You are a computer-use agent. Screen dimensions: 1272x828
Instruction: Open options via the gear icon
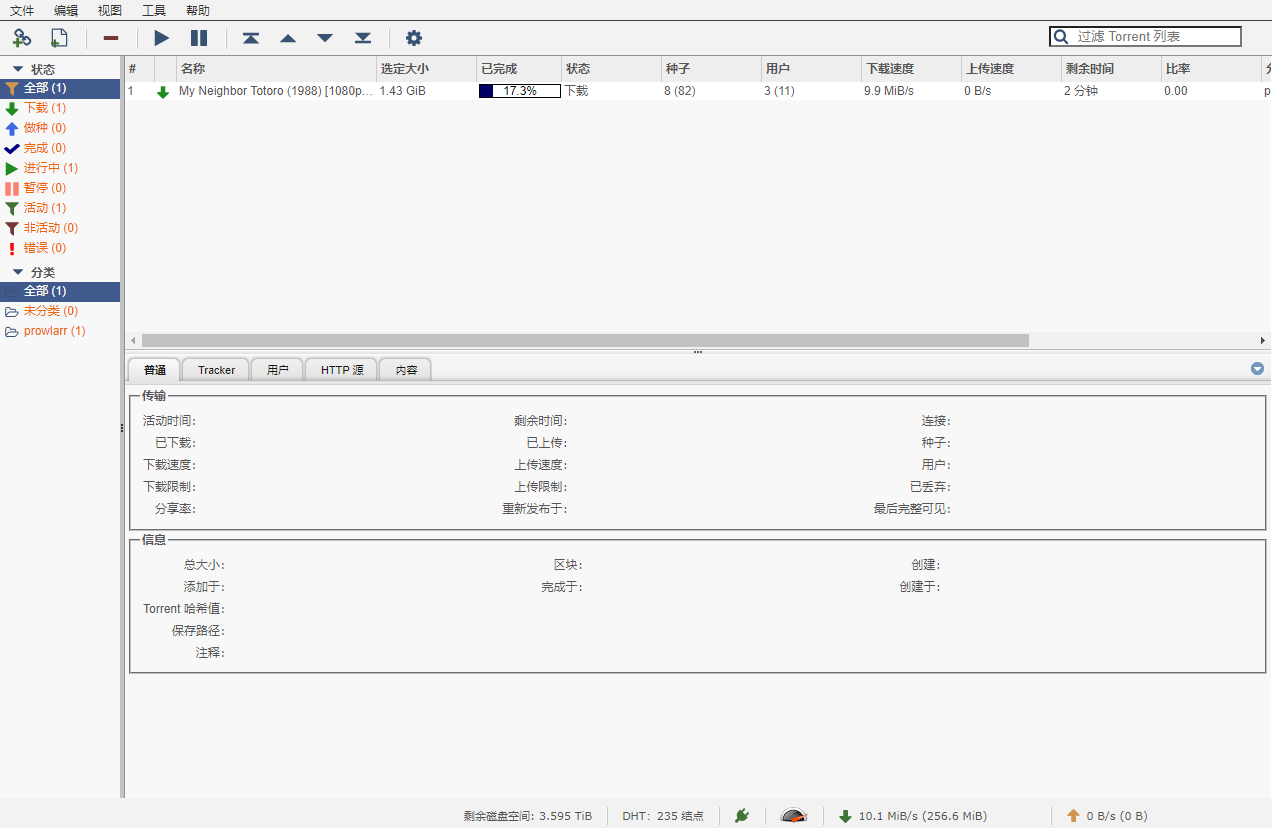(x=413, y=38)
